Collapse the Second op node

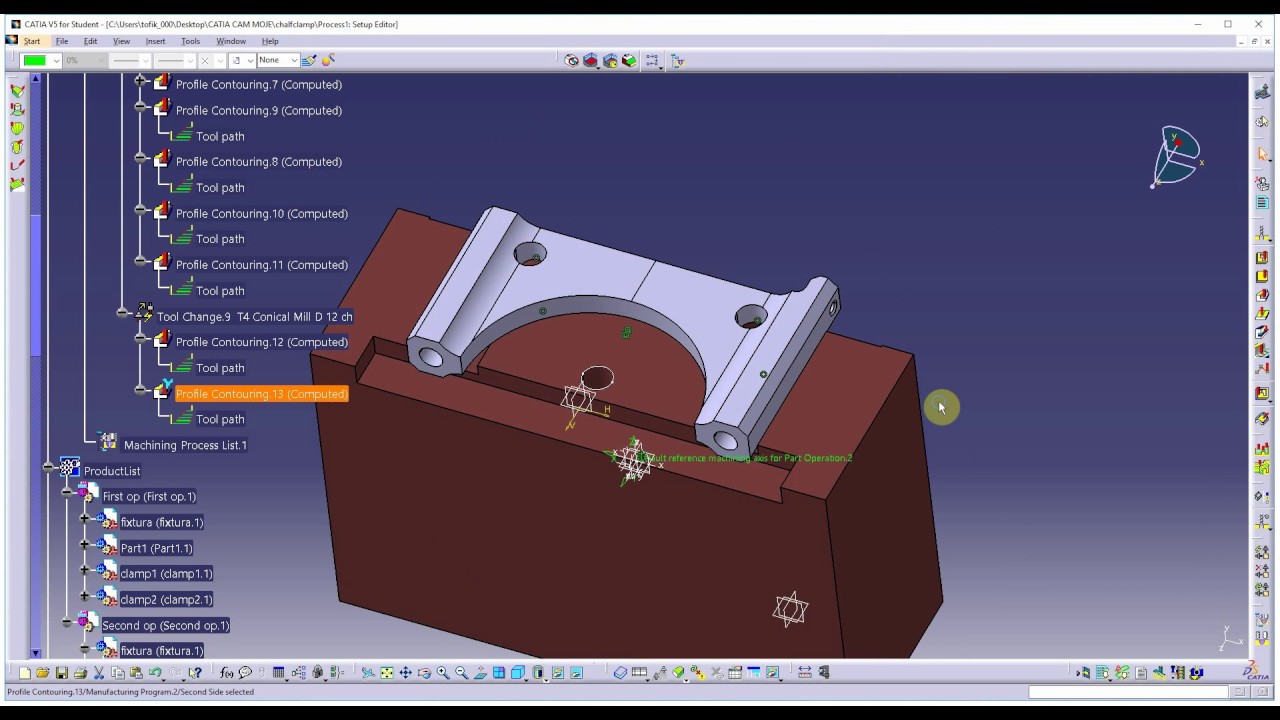[67, 622]
